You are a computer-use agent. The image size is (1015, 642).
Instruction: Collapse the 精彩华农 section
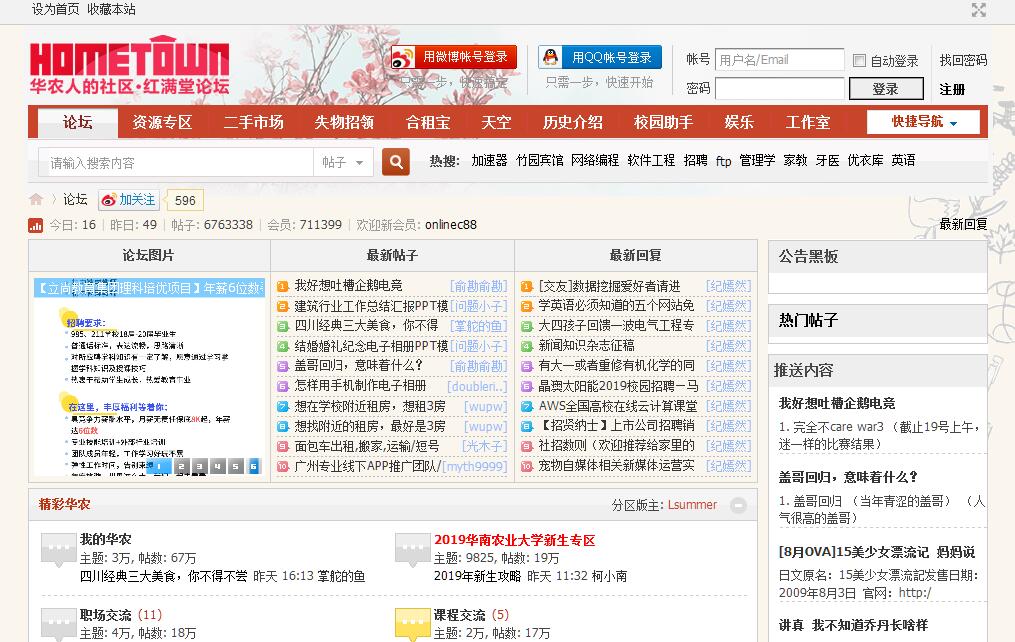[x=737, y=505]
